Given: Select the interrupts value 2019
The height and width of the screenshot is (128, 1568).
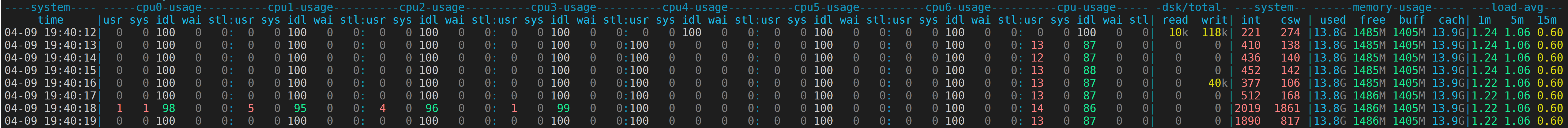Looking at the screenshot, I should (1247, 108).
